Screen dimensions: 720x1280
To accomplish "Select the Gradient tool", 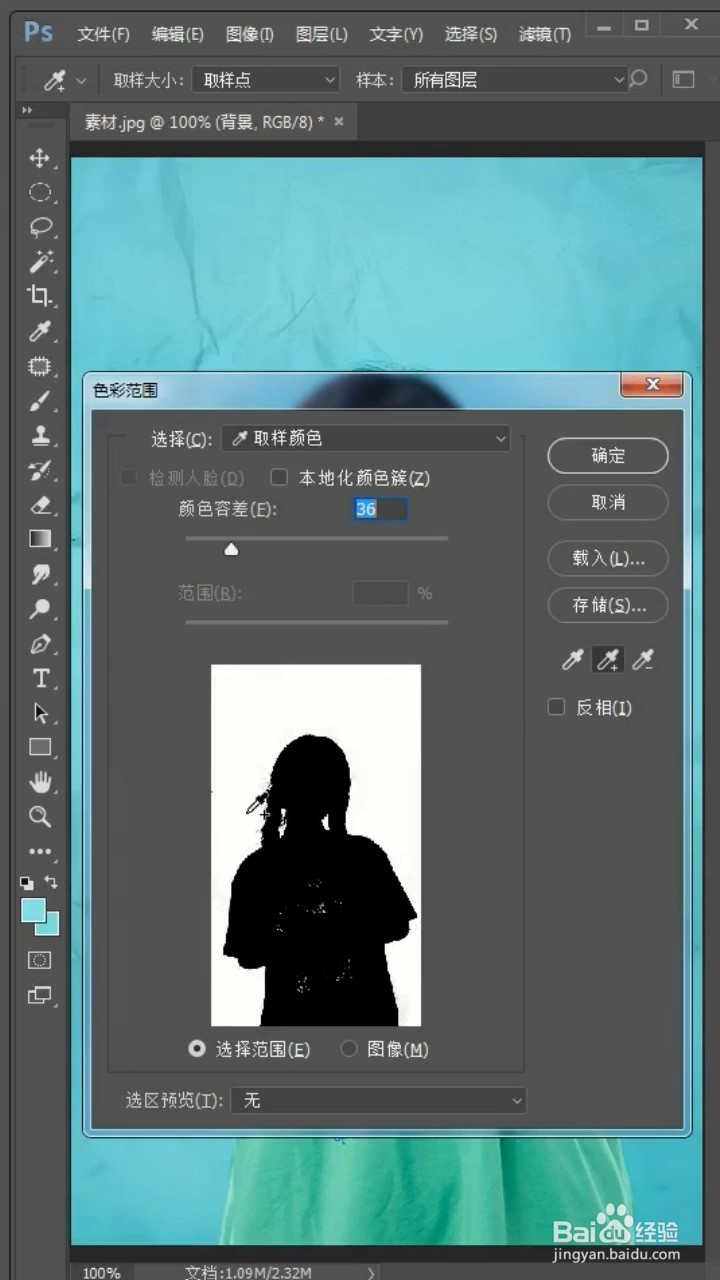I will click(40, 539).
